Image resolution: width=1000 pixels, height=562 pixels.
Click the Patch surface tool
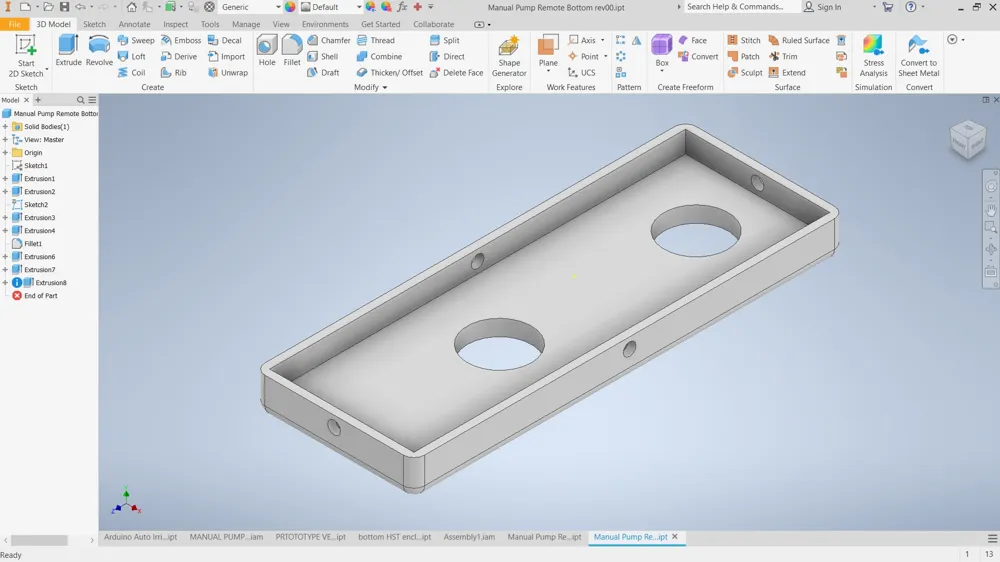click(744, 56)
